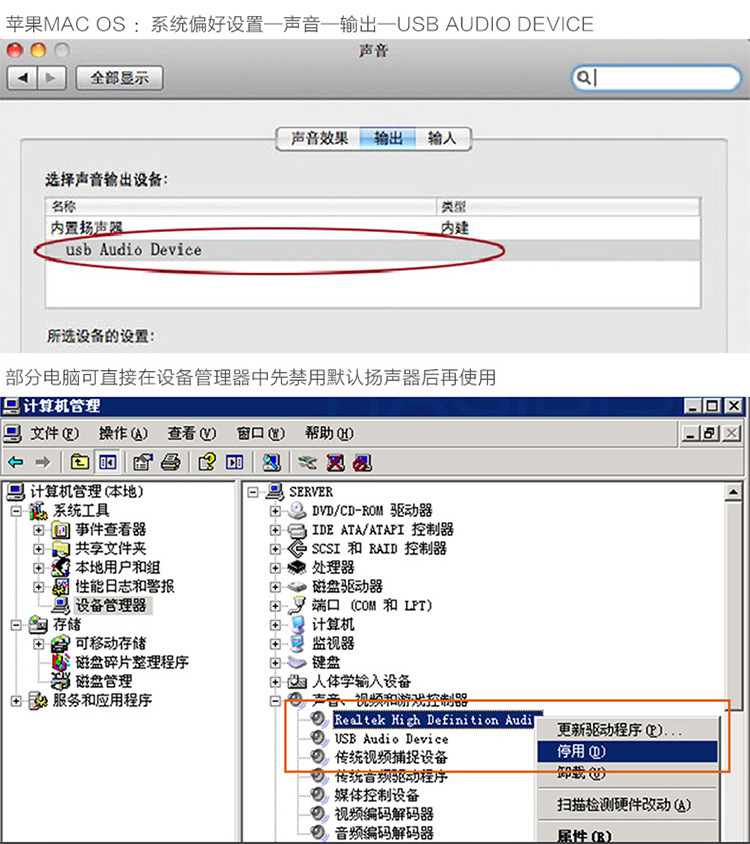
Task: Expand IDE ATA/ATAPI 控制器 category
Action: (275, 530)
